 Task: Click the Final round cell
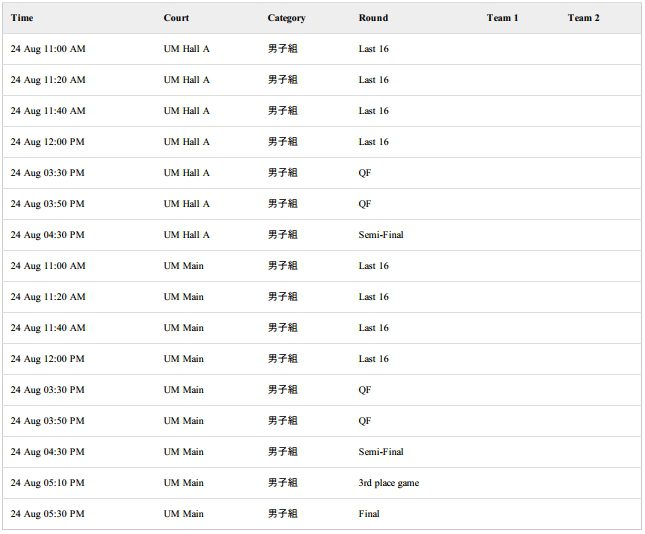click(x=369, y=514)
